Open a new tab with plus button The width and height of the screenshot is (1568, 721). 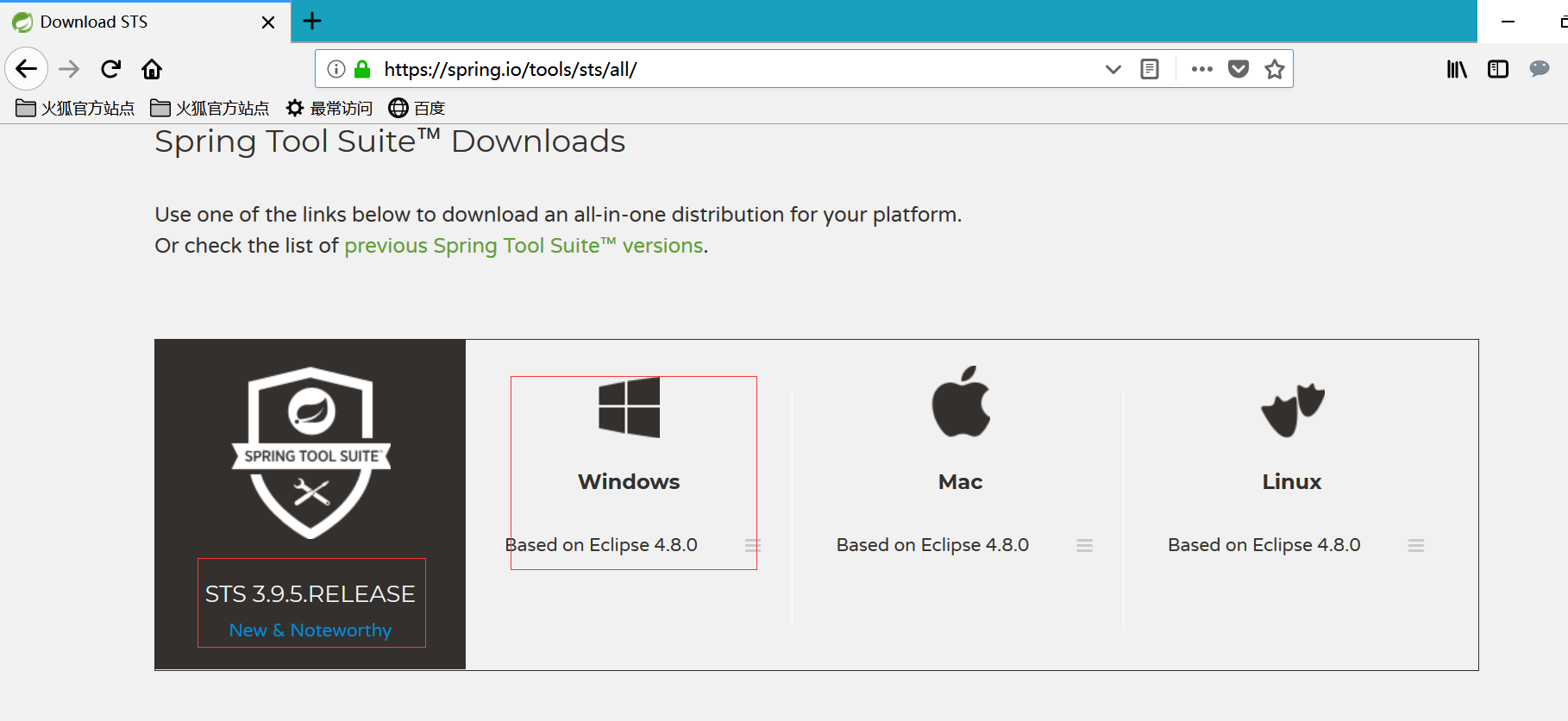[312, 21]
